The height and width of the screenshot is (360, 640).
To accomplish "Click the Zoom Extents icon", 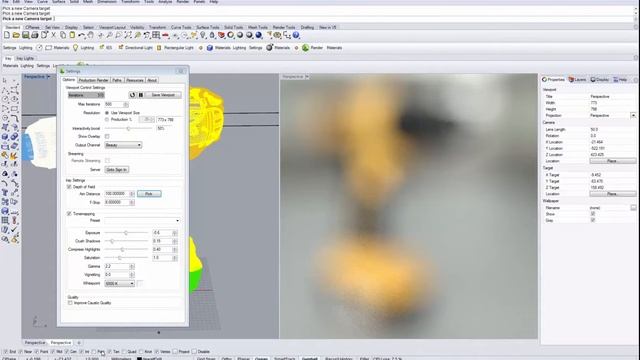I will point(128,36).
